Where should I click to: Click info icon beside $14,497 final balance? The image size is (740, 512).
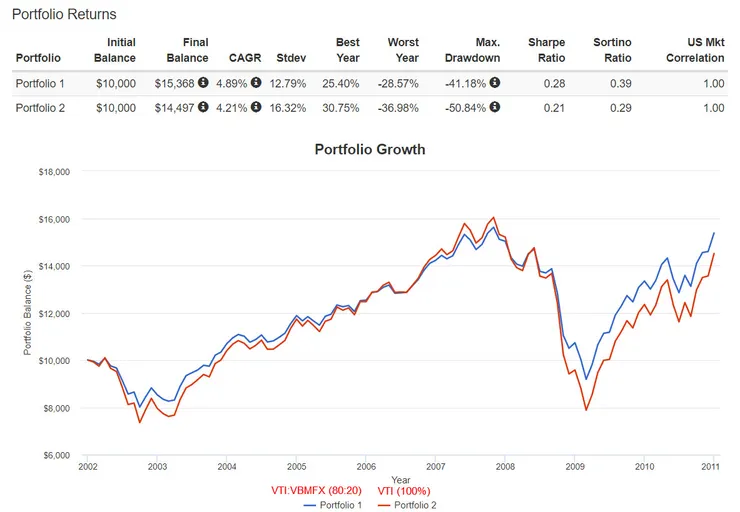(203, 108)
